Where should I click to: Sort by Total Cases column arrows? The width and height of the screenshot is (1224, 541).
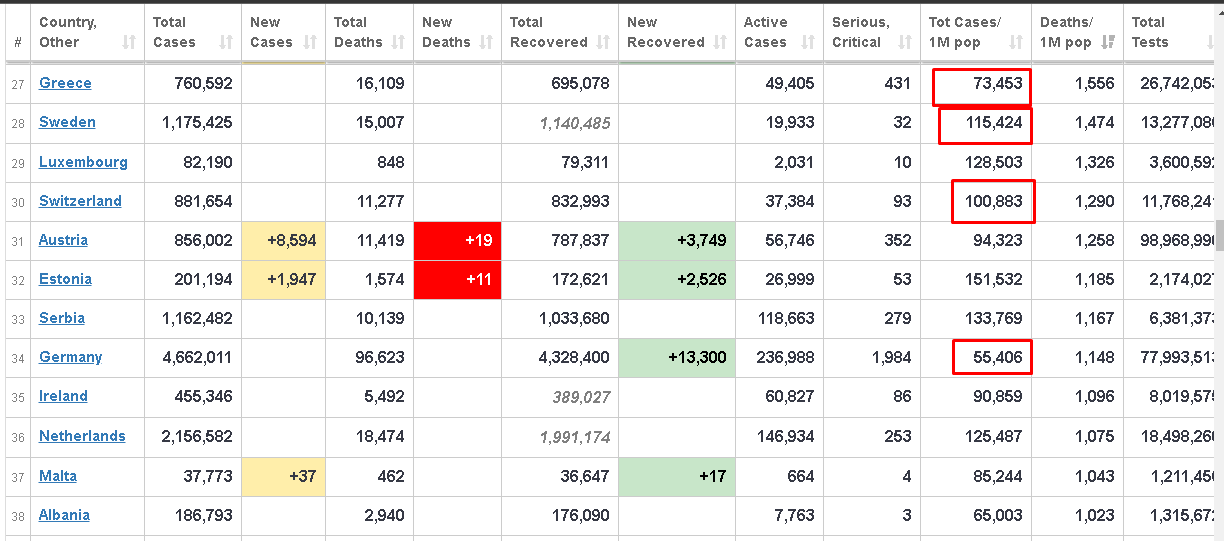point(226,42)
